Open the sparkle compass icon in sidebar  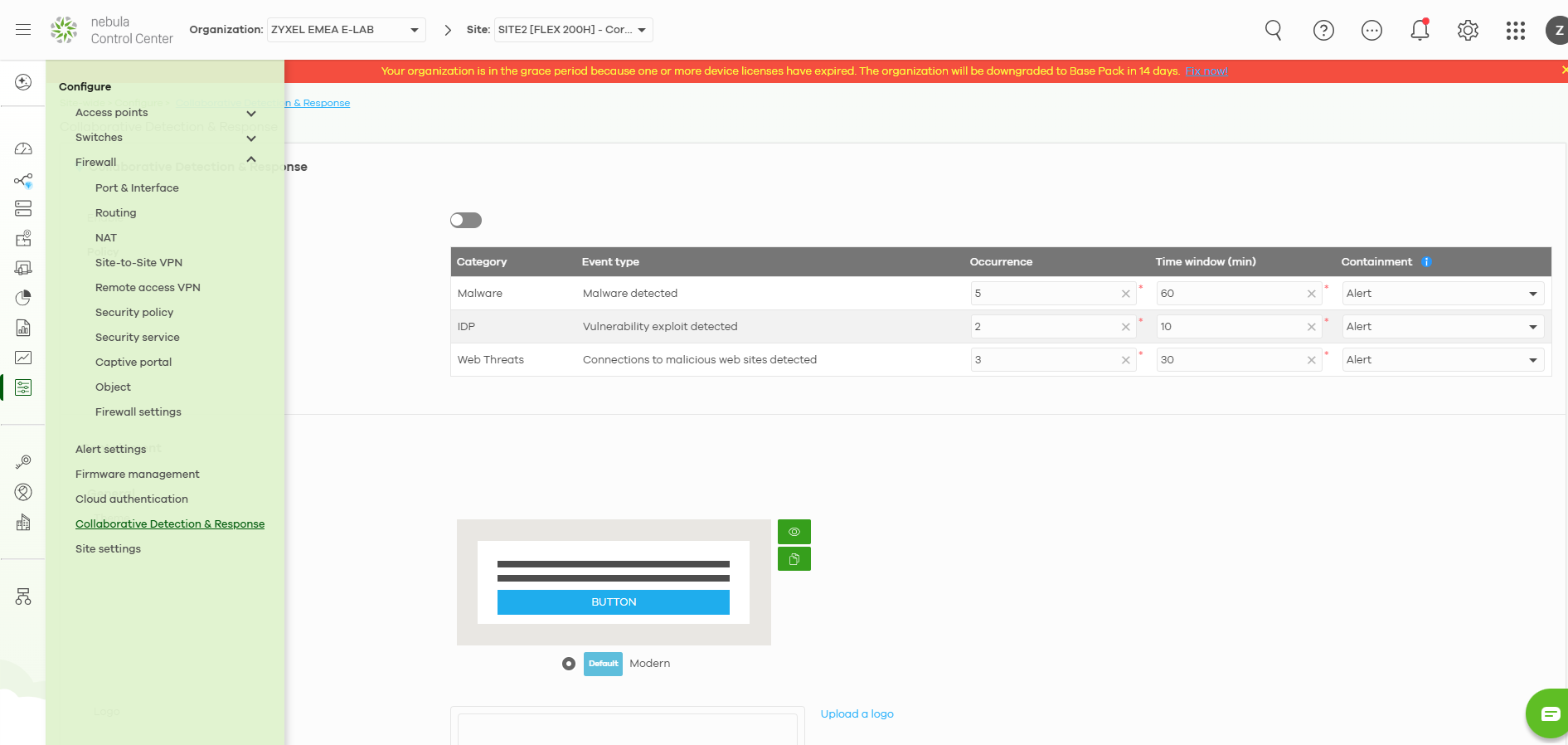[x=23, y=82]
